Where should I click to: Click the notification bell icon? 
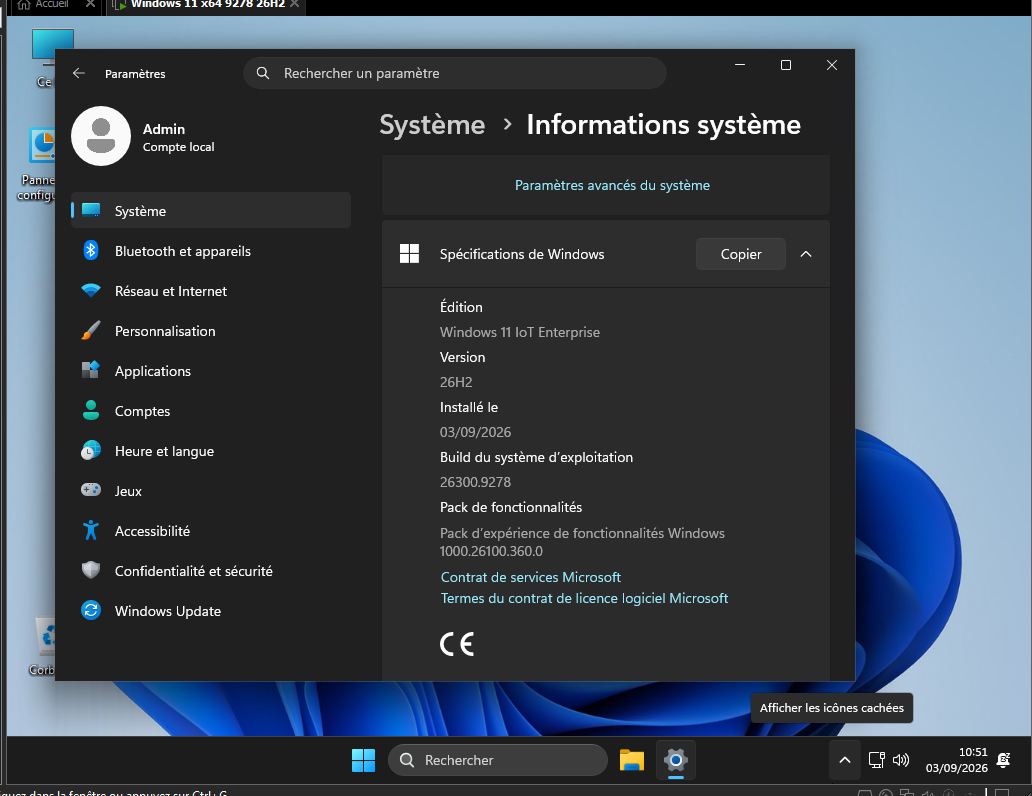pos(1004,760)
